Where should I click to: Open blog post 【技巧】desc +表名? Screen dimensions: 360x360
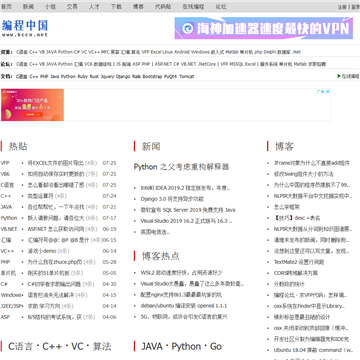click(297, 218)
